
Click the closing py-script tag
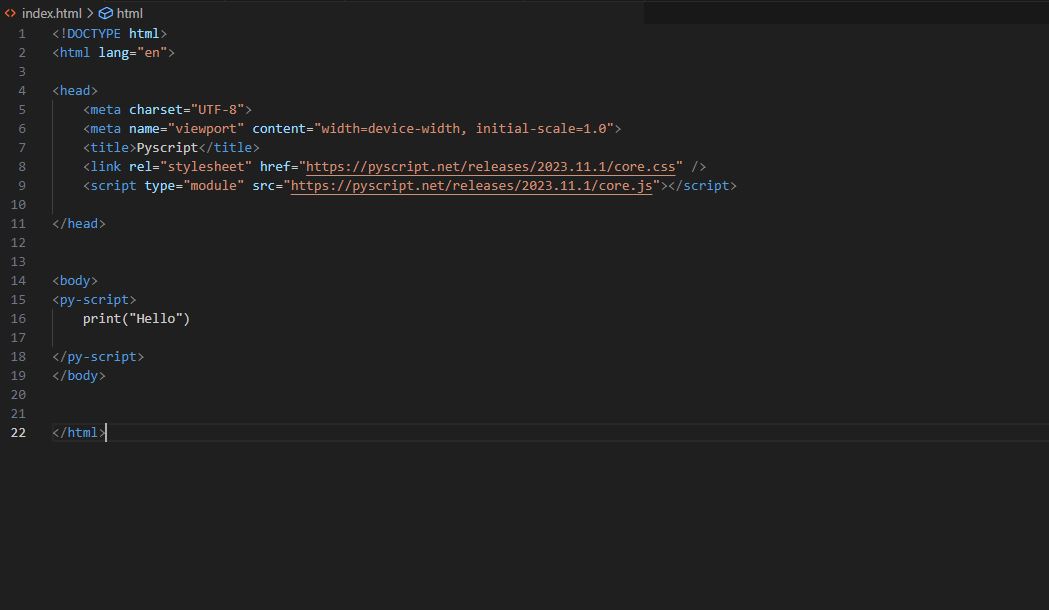point(98,357)
